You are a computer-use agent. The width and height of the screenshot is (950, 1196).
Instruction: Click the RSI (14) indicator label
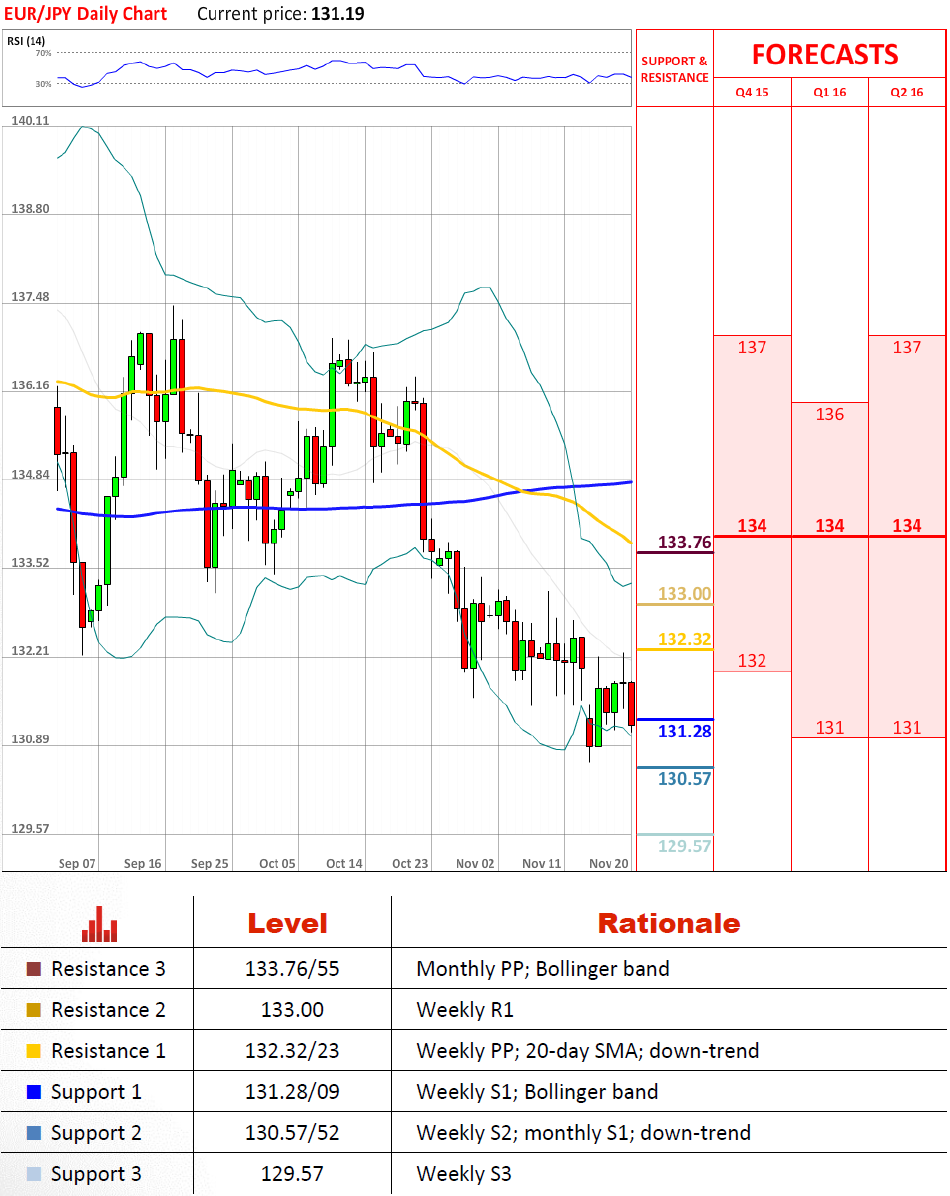click(x=27, y=40)
